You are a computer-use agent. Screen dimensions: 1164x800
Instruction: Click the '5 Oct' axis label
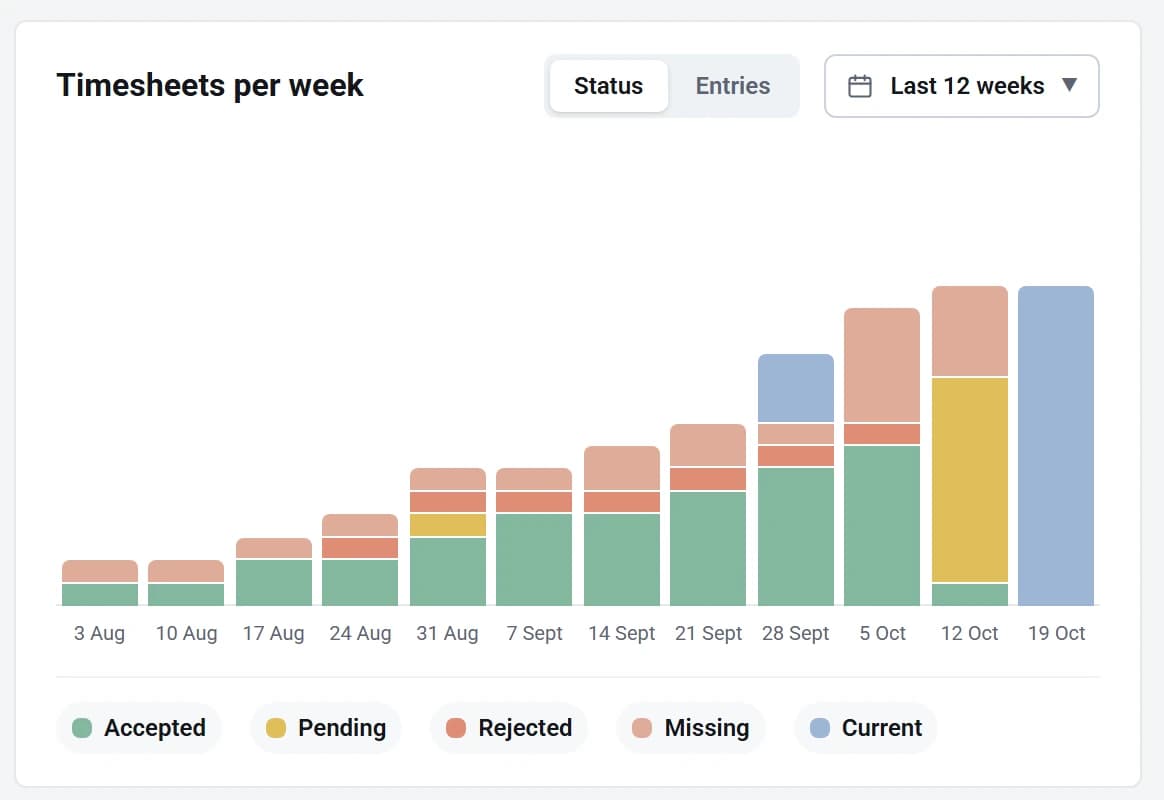pos(883,634)
